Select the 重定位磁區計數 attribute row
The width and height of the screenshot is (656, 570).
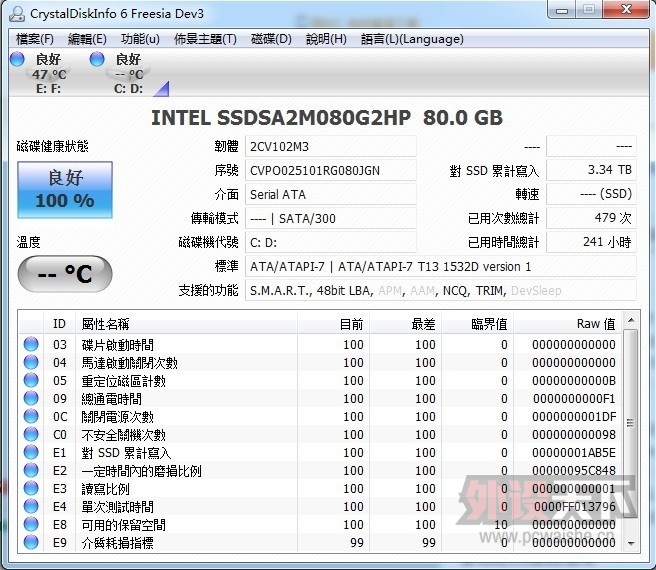[x=320, y=380]
